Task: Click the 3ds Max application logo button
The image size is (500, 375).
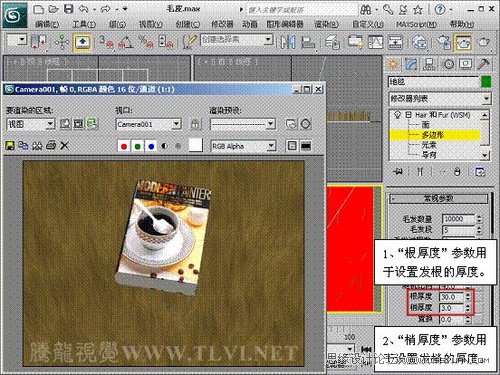Action: pos(14,16)
